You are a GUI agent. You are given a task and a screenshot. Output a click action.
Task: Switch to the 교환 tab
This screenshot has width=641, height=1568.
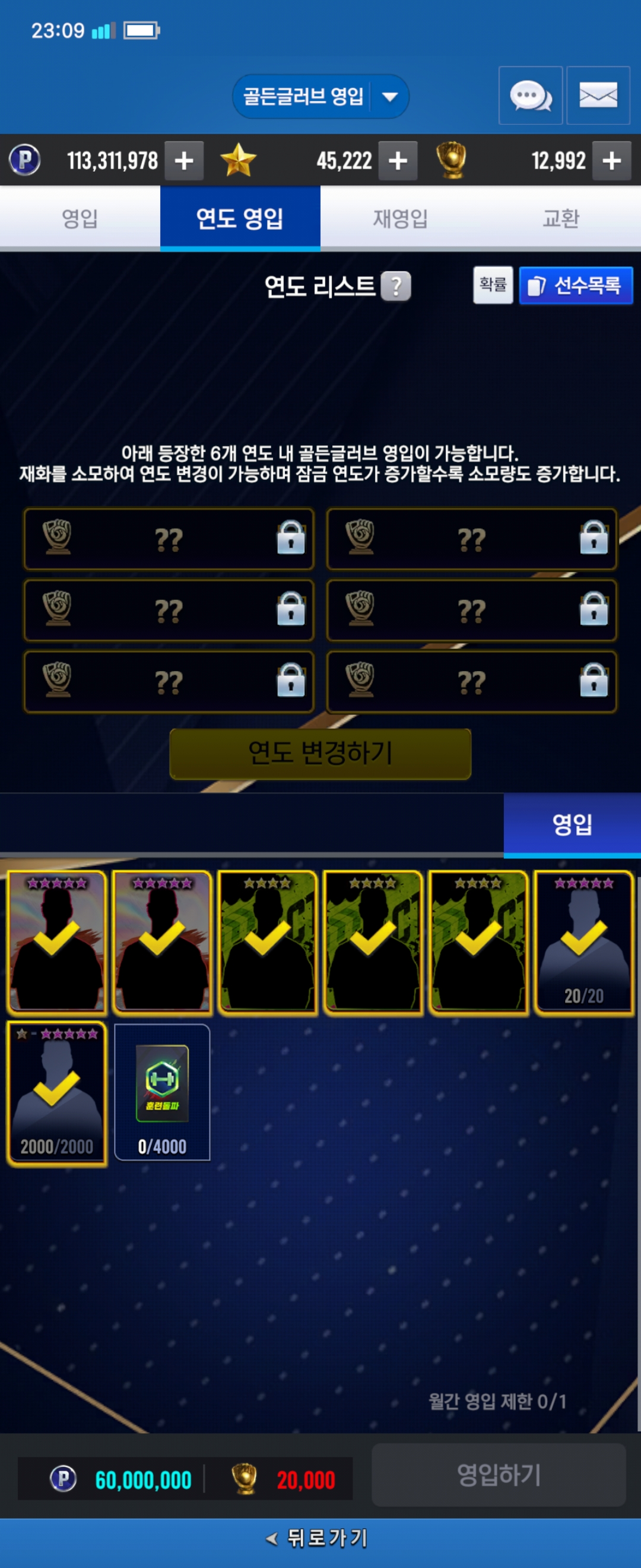(x=561, y=218)
